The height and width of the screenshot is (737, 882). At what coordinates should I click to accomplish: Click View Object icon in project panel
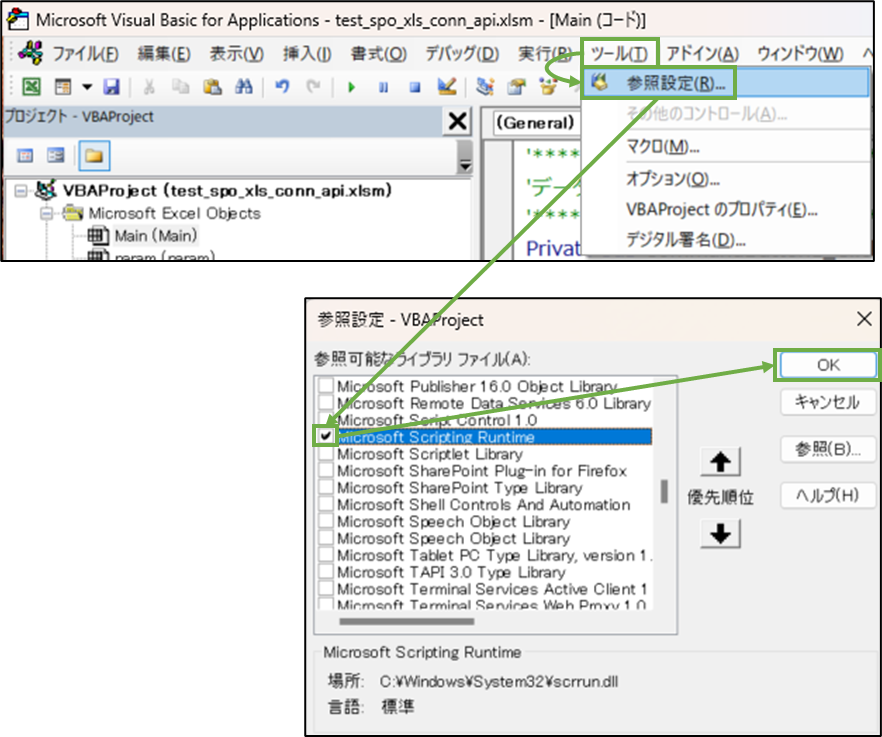coord(56,155)
